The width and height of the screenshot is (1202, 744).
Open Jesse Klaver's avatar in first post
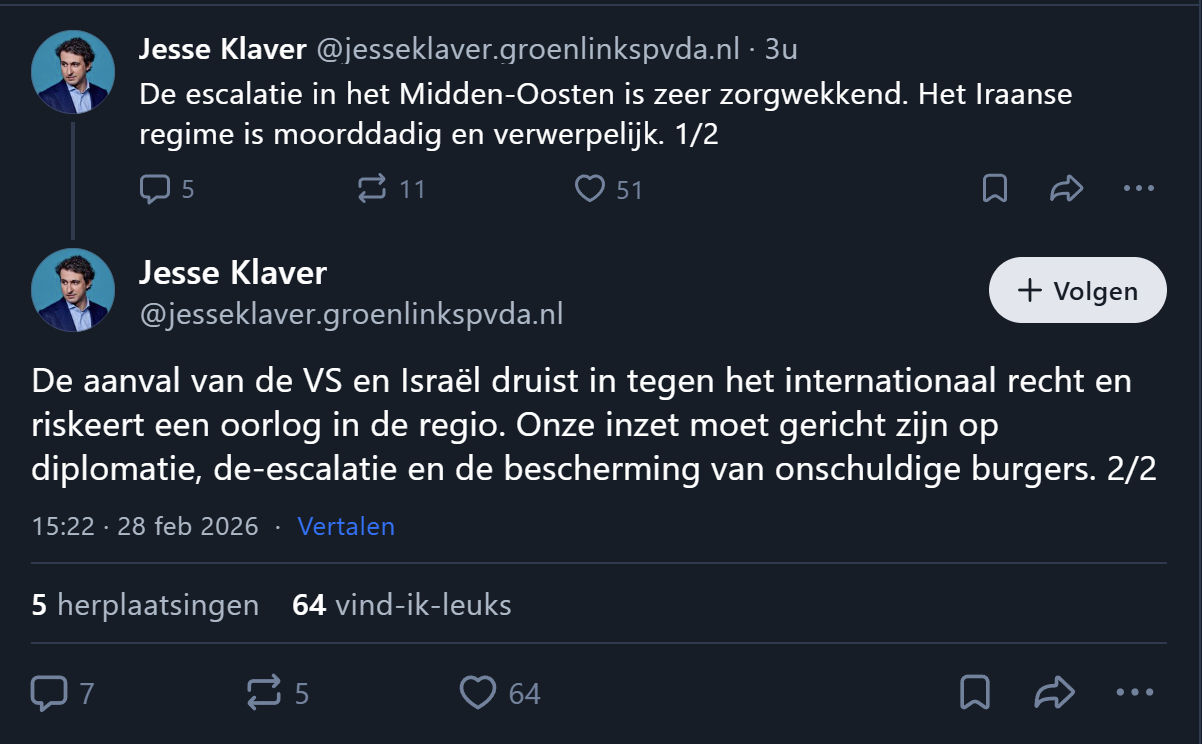coord(72,72)
